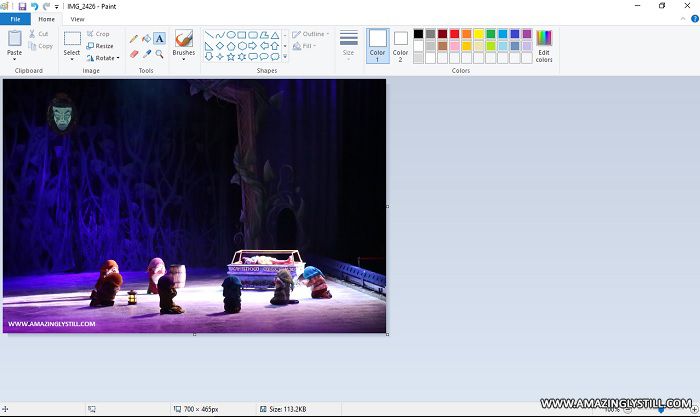
Task: Choose the Polygon shape
Action: click(x=264, y=35)
